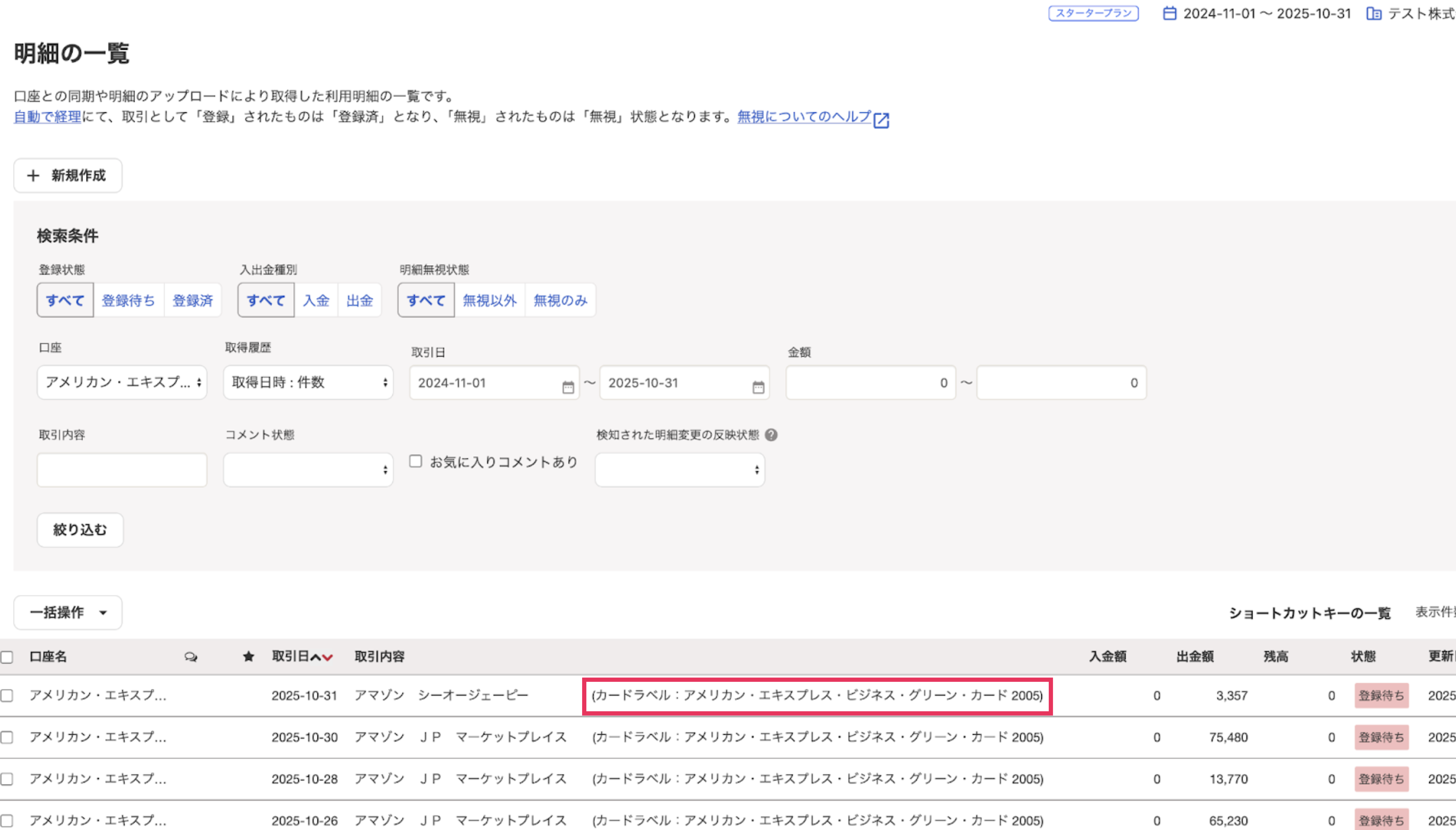Viewport: 1456px width, 830px height.
Task: Click the スタータープラン badge
Action: coord(1094,13)
